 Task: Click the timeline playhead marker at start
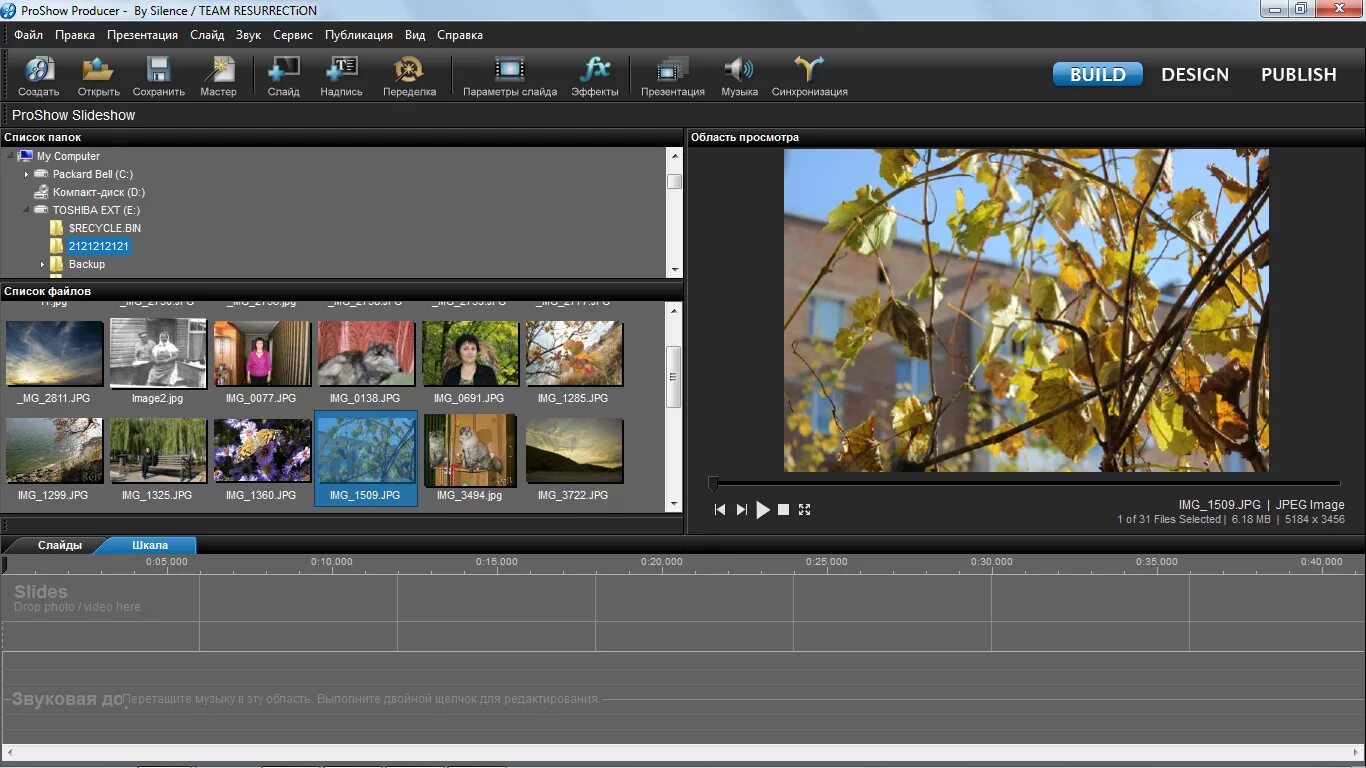click(5, 565)
